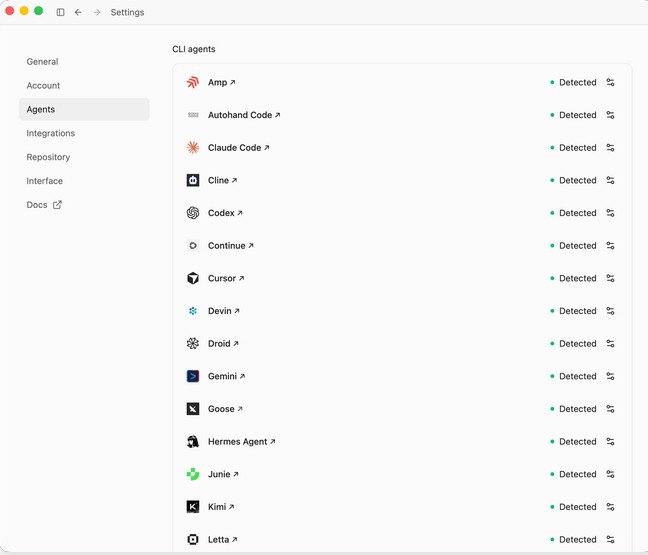Click the Gemini terminal logo icon
648x555 pixels.
coord(193,376)
